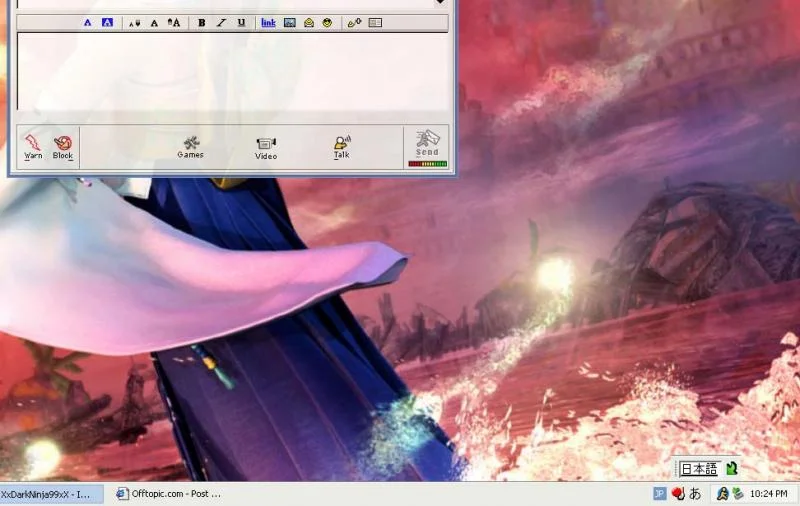Screen dimensions: 800x506
Task: Open the IME input mode あ menu
Action: (695, 493)
